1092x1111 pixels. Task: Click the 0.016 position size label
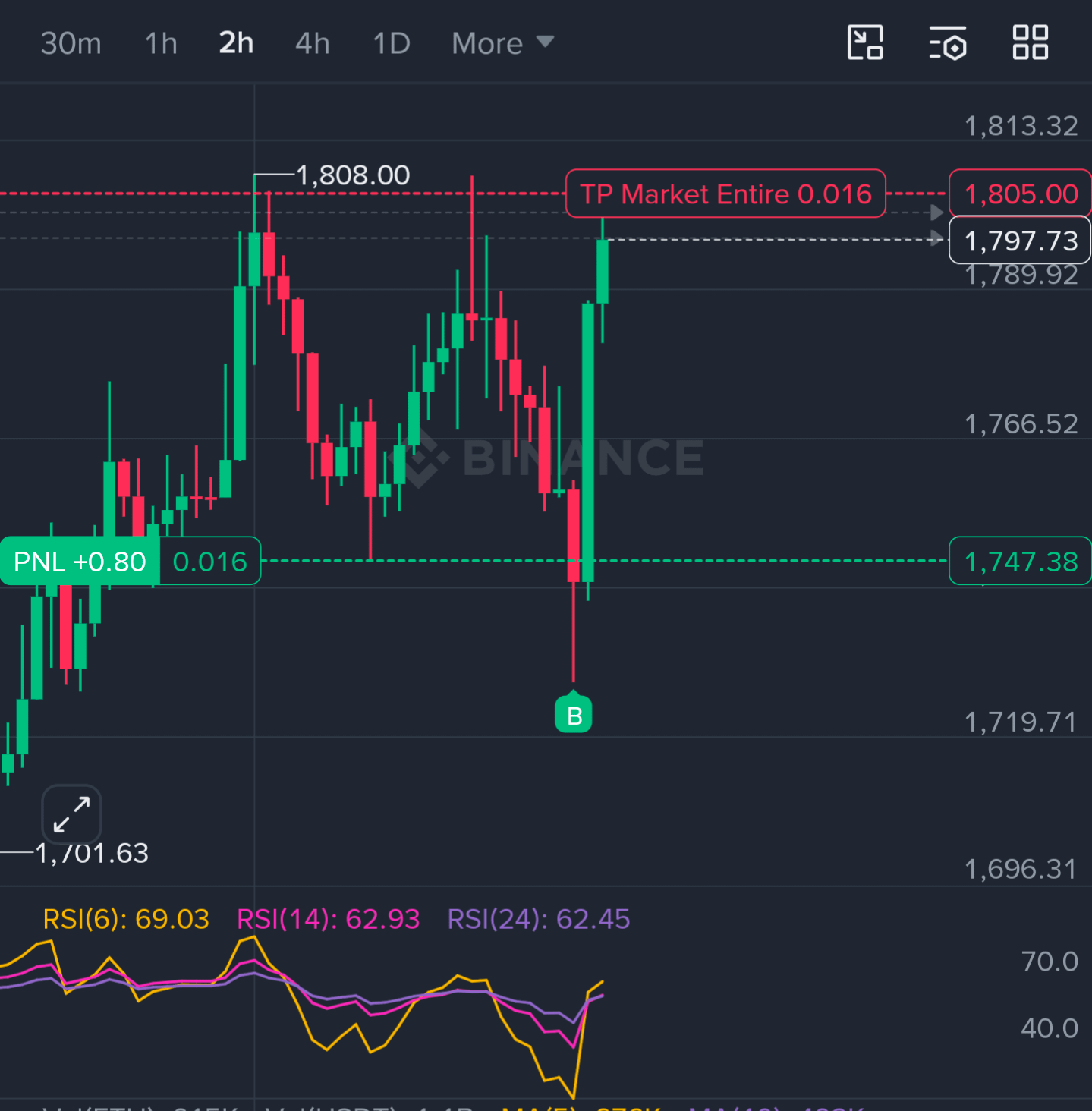point(210,562)
